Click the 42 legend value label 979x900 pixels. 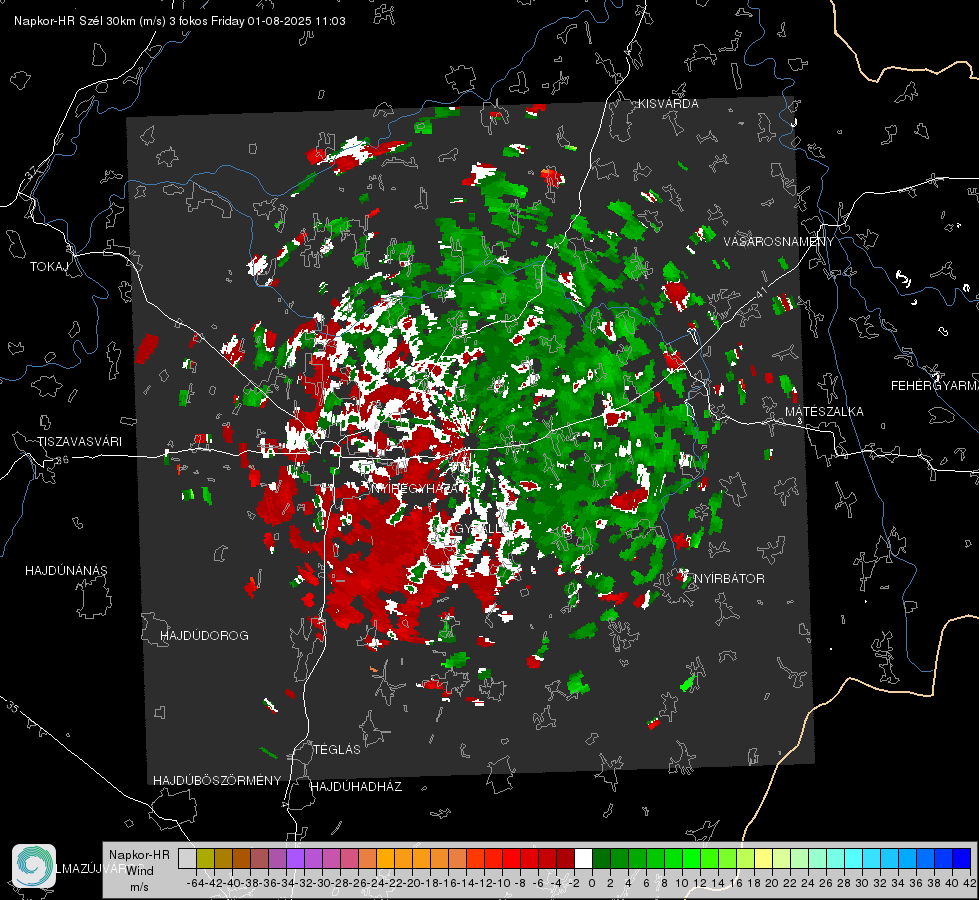970,883
